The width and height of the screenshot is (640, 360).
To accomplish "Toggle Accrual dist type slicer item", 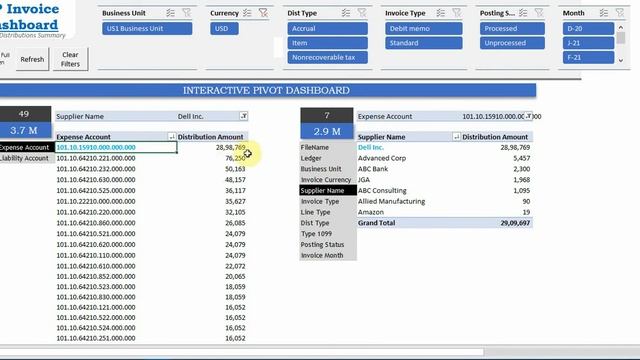I will 327,29.
